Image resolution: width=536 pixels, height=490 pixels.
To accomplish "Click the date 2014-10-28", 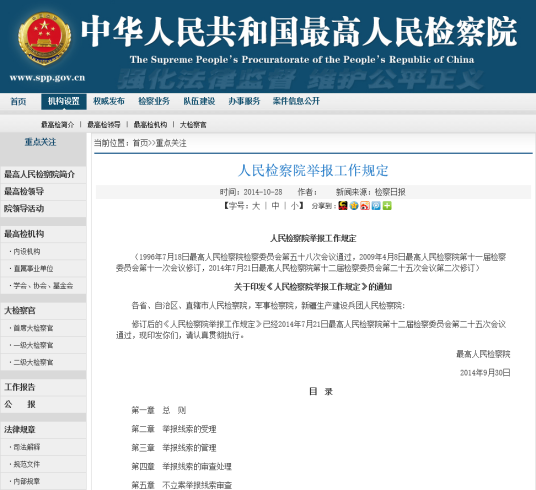I will [x=263, y=192].
